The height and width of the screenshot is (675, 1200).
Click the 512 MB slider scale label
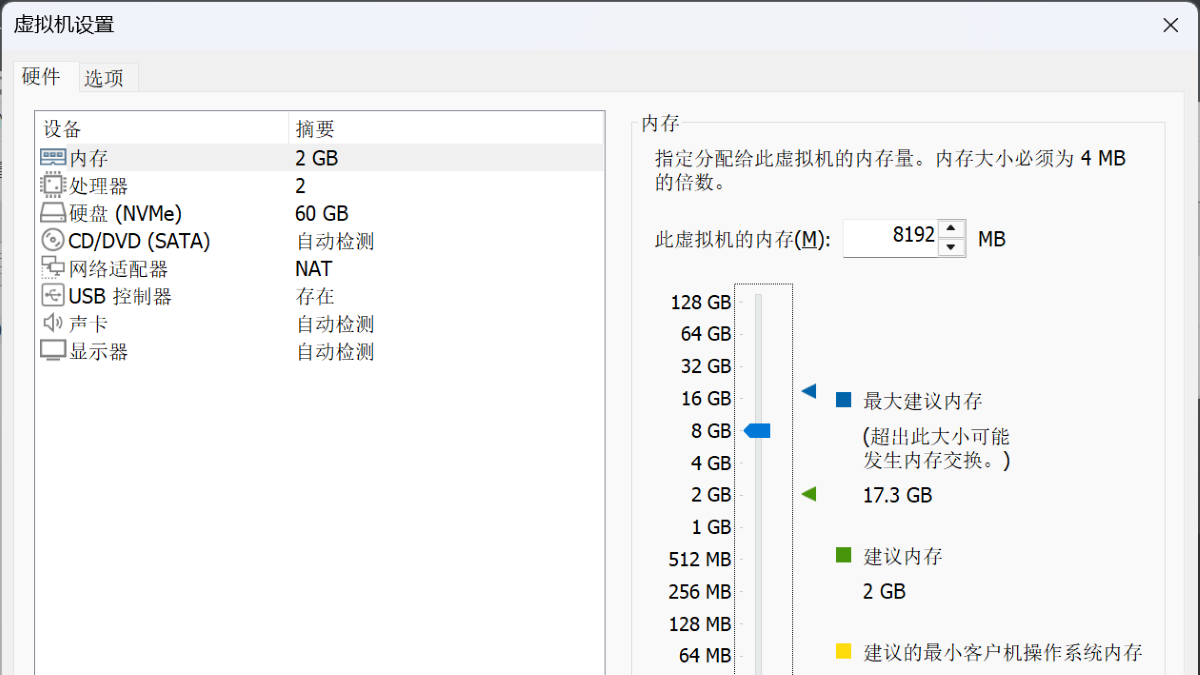pyautogui.click(x=700, y=559)
